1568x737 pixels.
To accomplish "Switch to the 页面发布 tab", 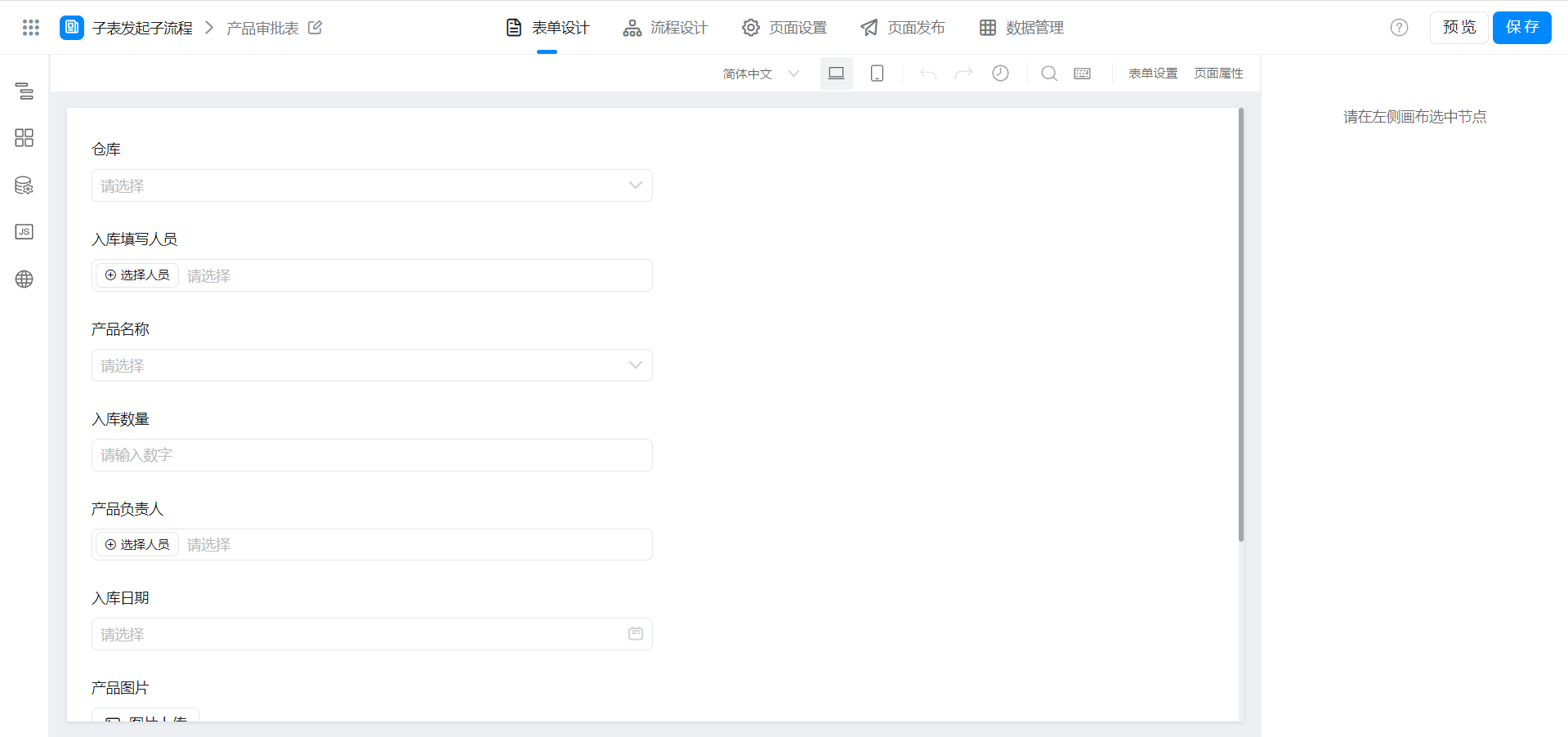I will click(903, 28).
